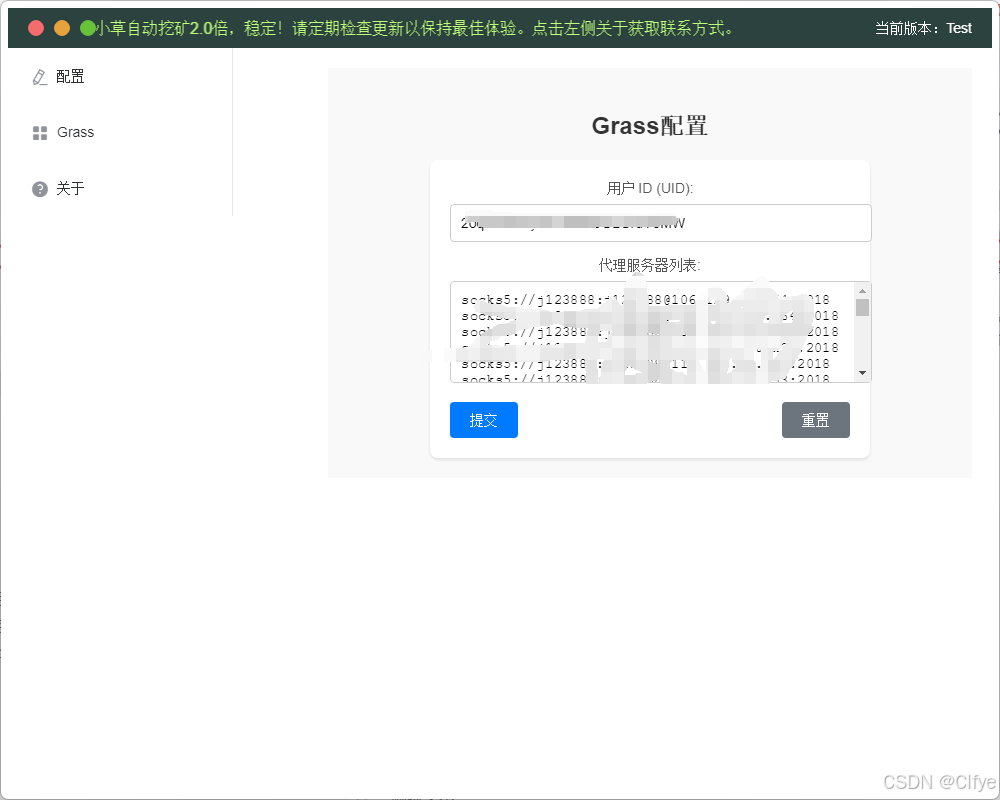This screenshot has width=1000, height=800.
Task: Click the pencil icon next to 配置
Action: 40,77
